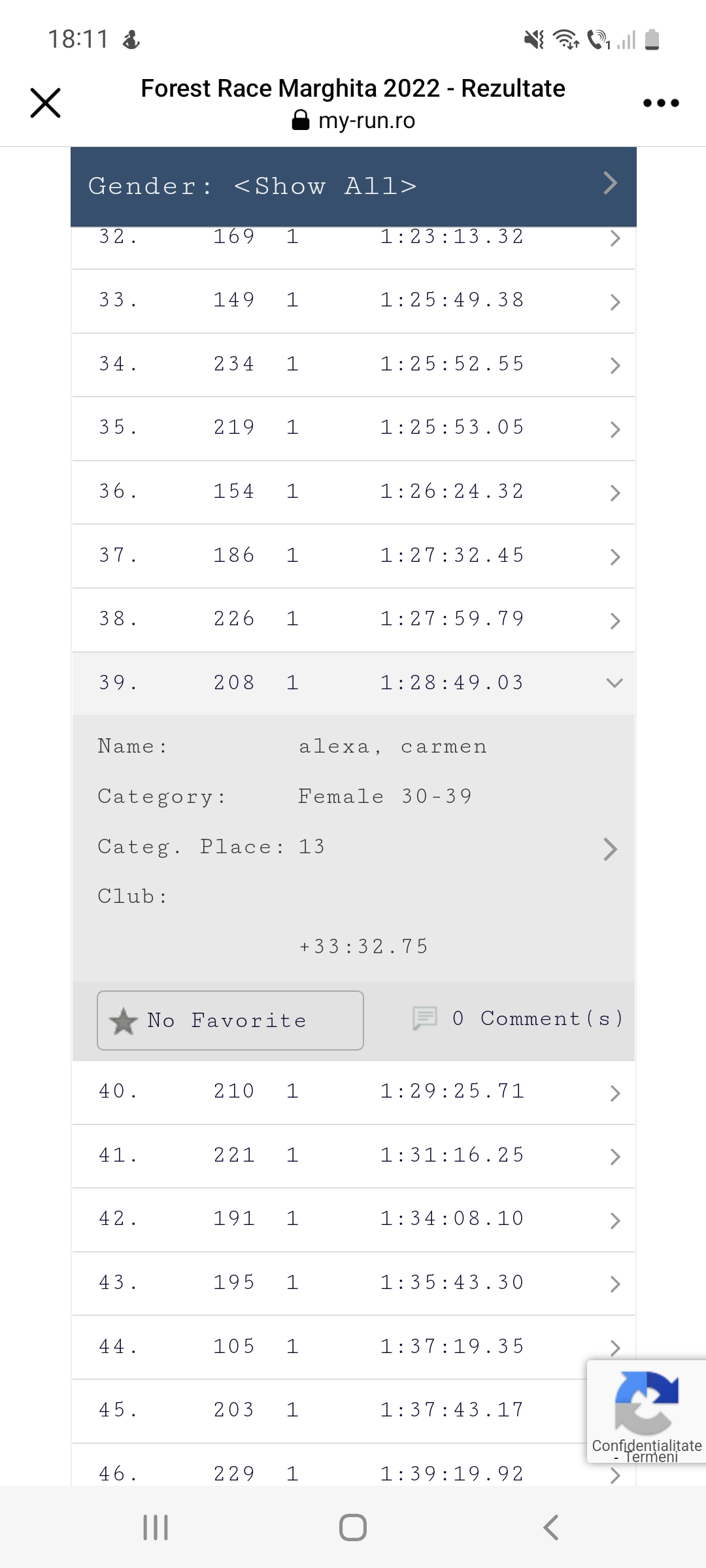This screenshot has height=1568, width=706.
Task: Open the three-dot overflow menu
Action: click(x=661, y=103)
